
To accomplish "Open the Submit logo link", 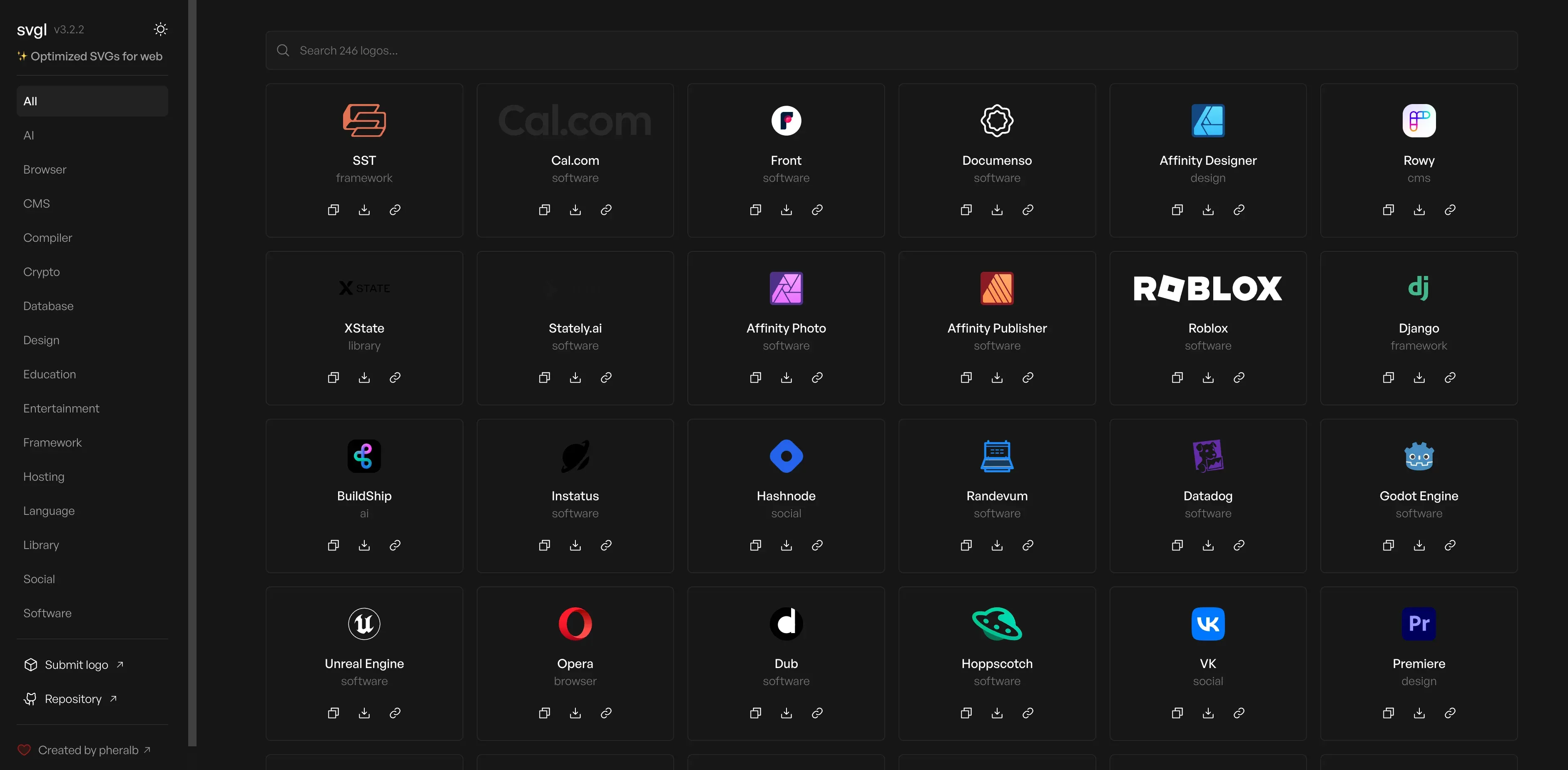I will click(x=74, y=665).
